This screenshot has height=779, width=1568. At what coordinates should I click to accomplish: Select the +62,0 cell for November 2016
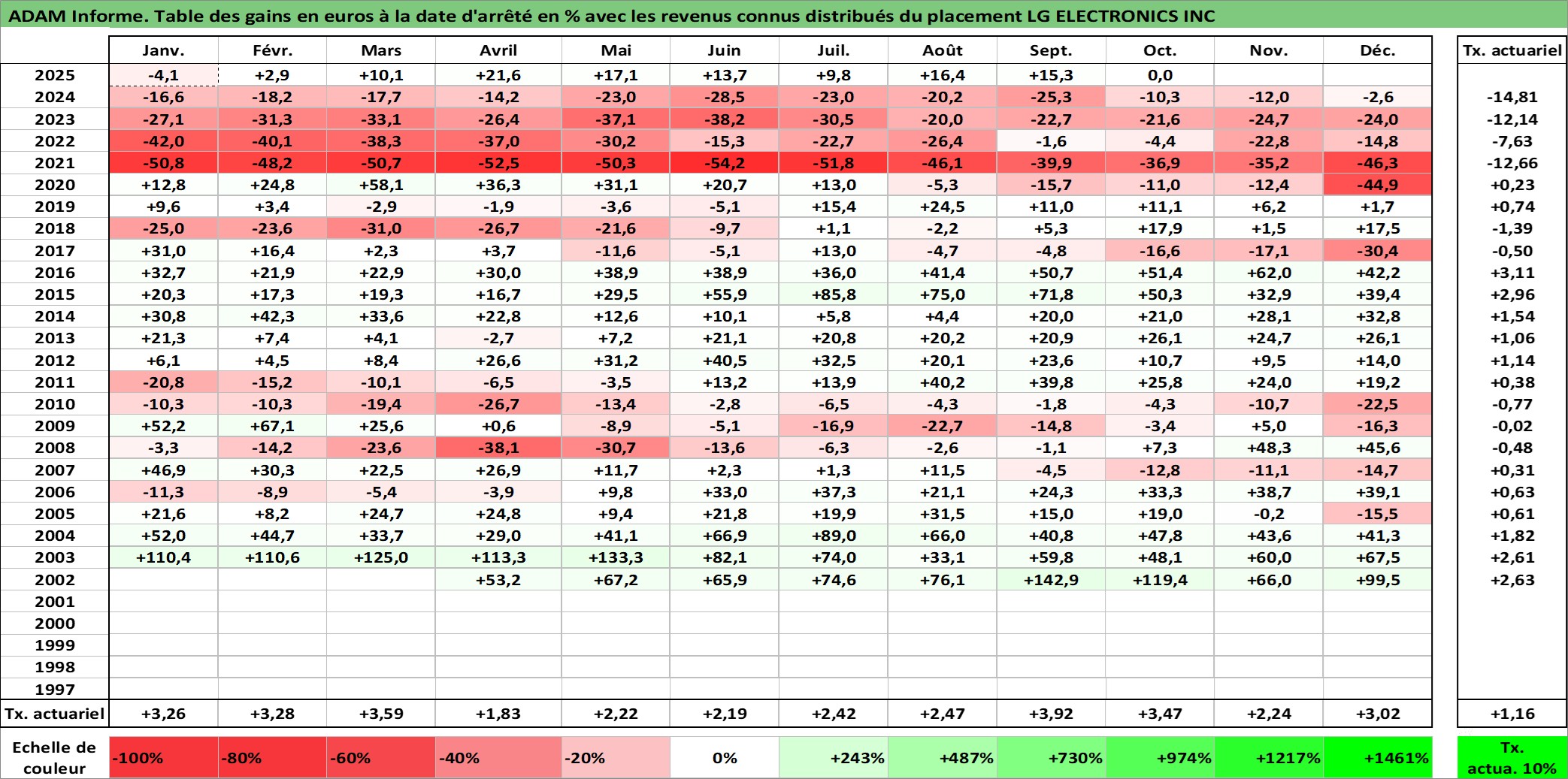point(1269,273)
